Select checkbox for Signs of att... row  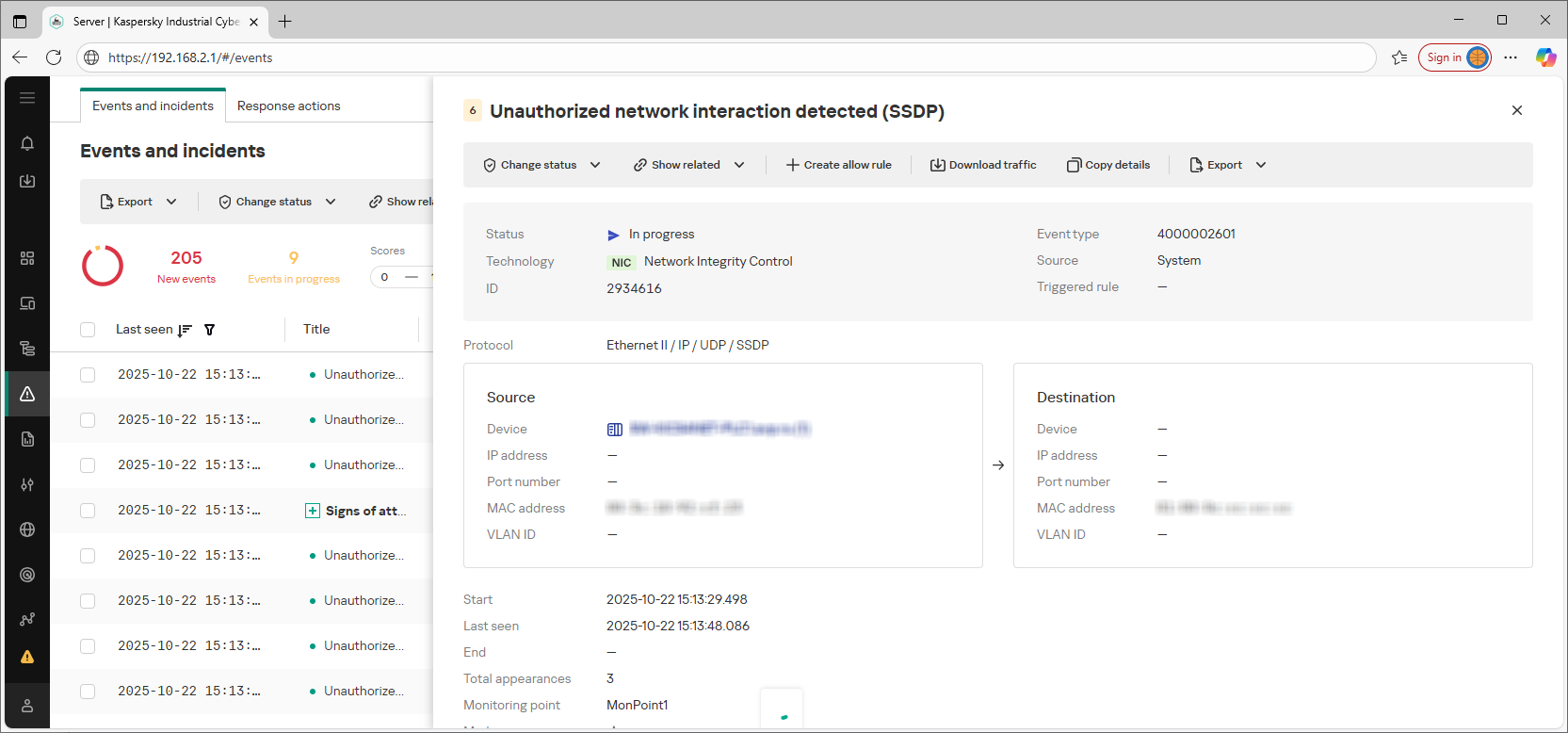click(x=88, y=511)
